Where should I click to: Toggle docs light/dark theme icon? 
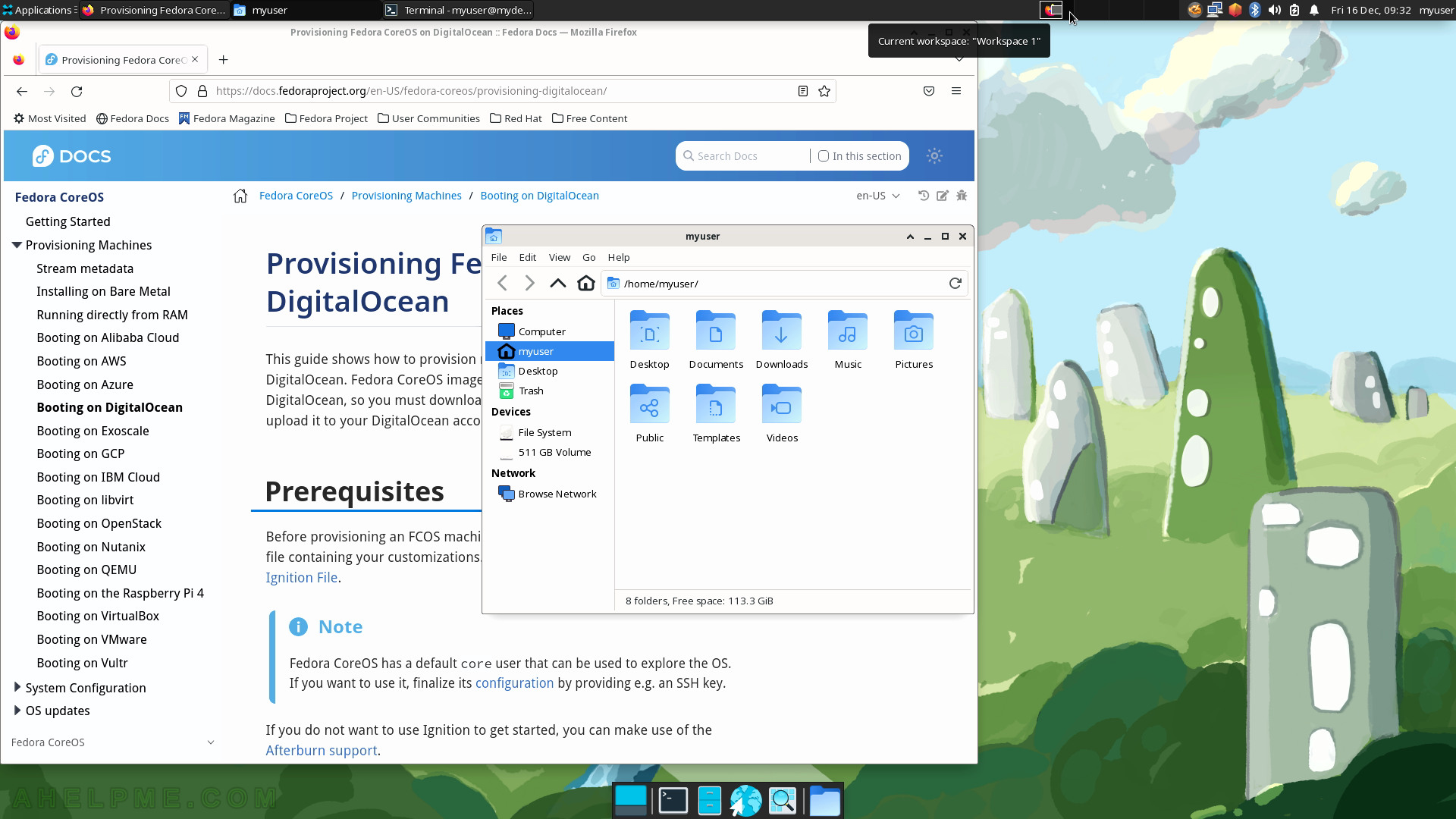(934, 155)
